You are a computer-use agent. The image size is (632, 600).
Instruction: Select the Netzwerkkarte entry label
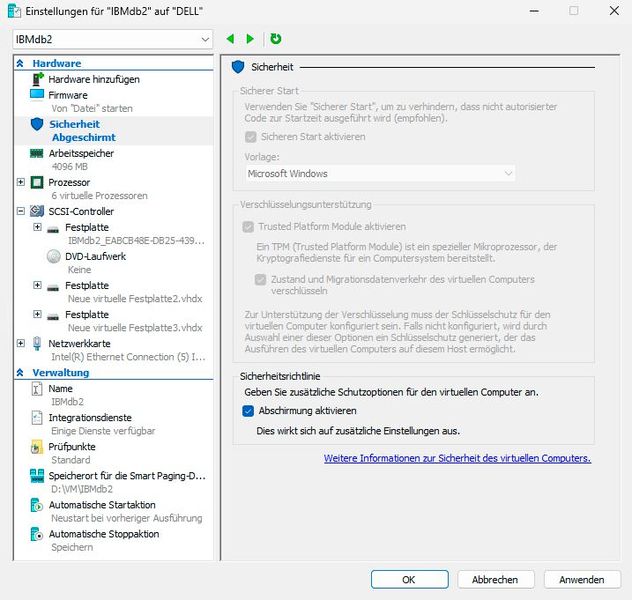coord(79,343)
